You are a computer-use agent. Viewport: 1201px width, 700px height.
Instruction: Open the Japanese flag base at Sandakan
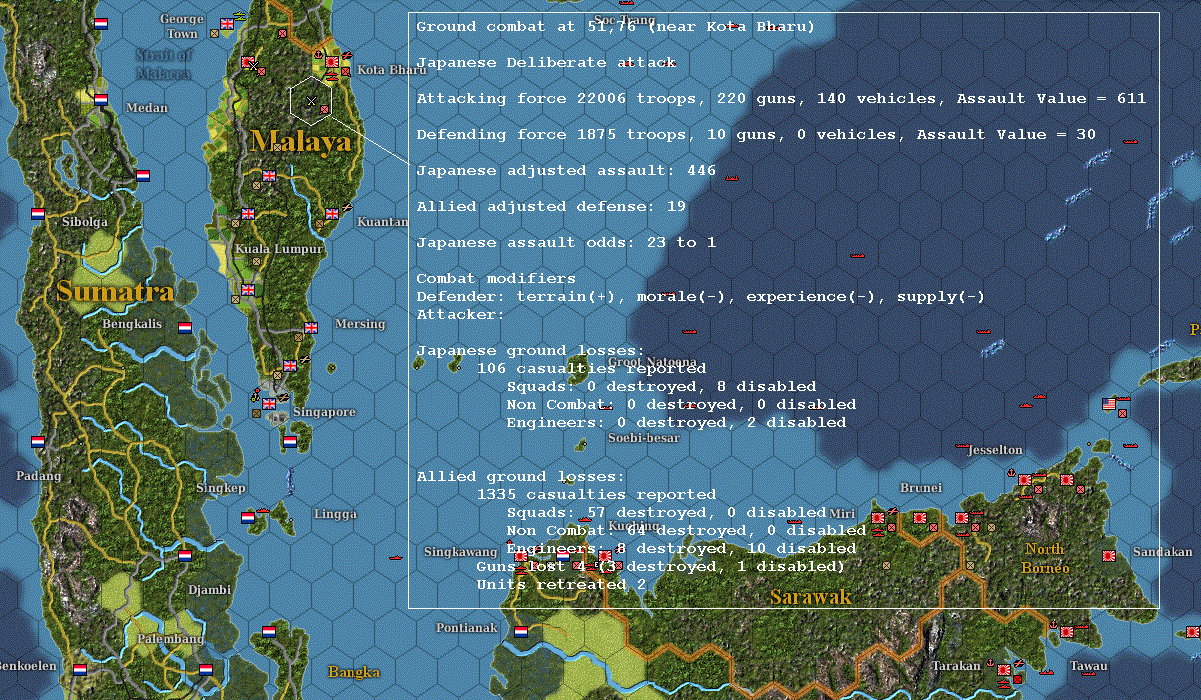(1109, 555)
